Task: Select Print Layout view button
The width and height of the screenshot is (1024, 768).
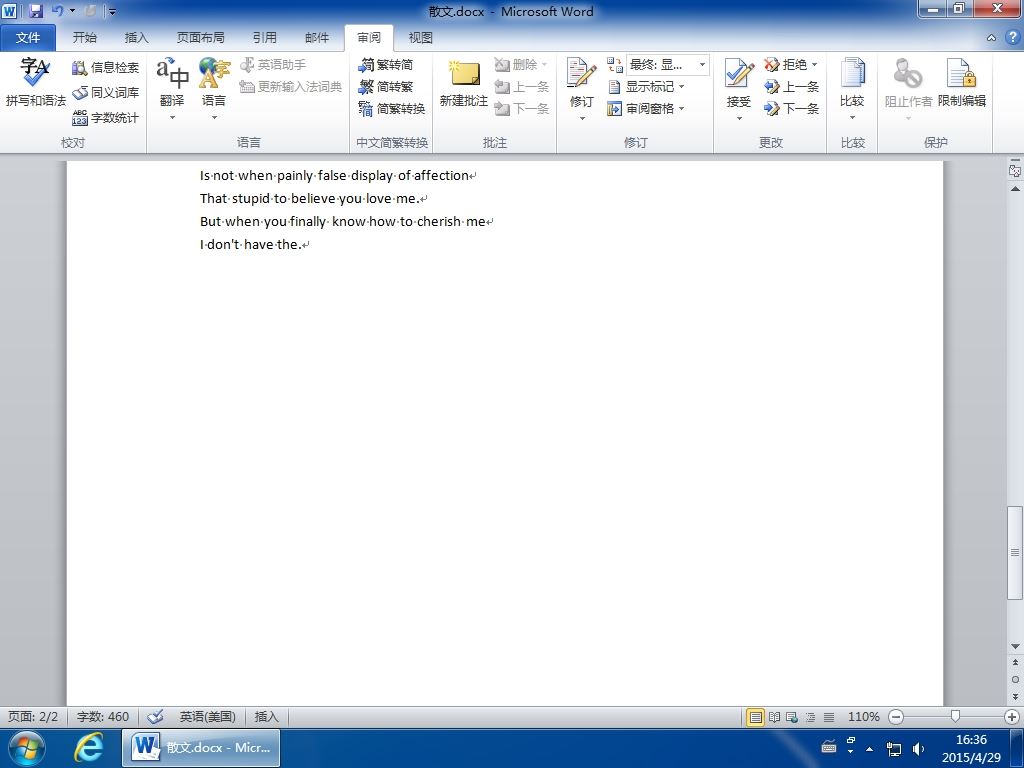Action: [756, 717]
